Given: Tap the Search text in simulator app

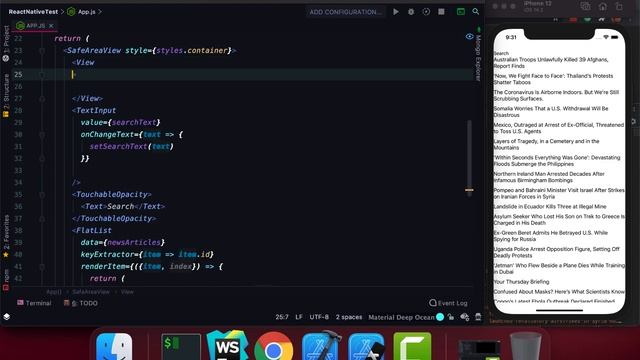Looking at the screenshot, I should [x=501, y=53].
